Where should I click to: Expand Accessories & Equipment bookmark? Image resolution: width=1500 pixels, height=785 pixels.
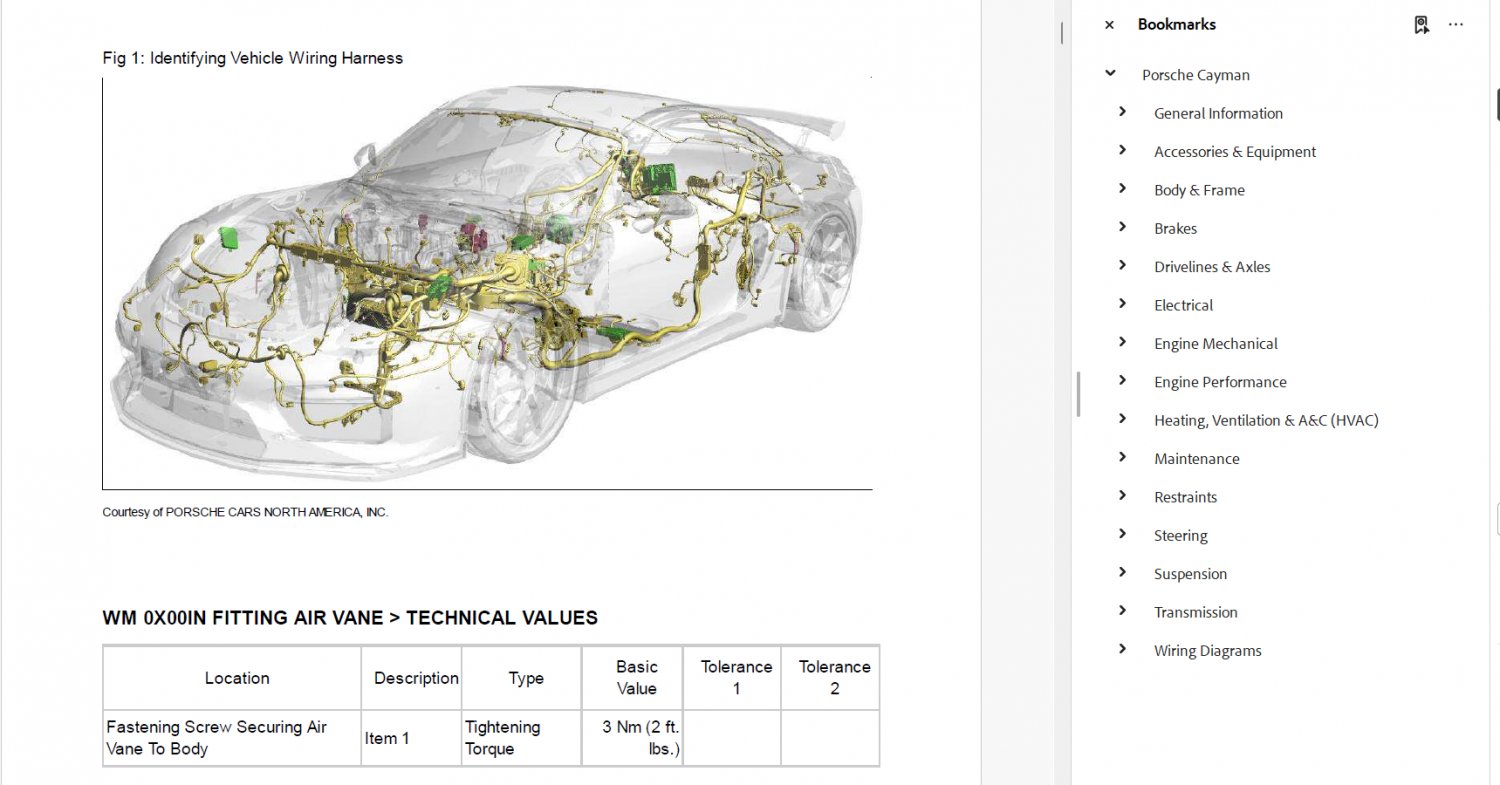point(1123,150)
